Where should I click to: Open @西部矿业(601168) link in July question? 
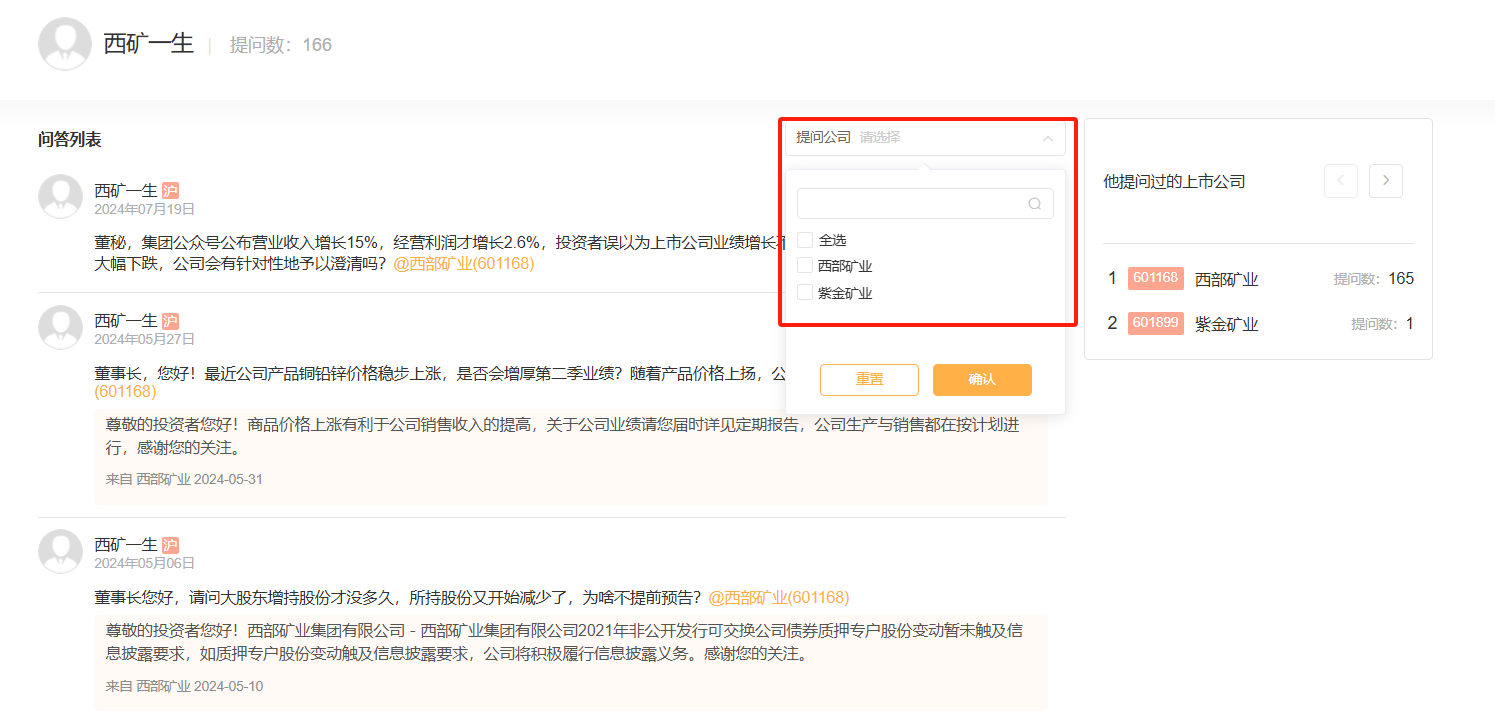click(x=463, y=264)
